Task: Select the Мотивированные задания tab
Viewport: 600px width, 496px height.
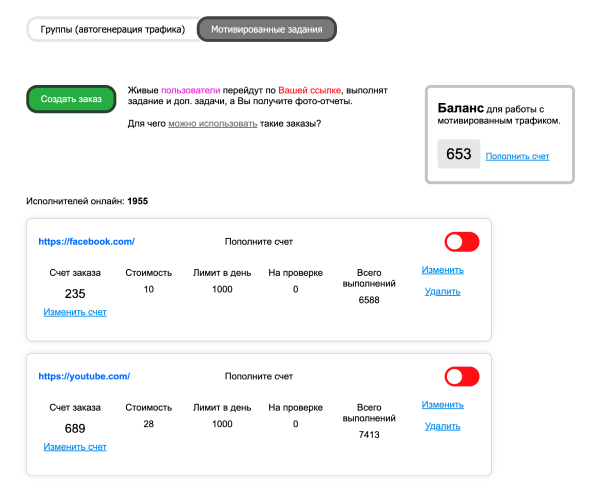Action: 267,29
